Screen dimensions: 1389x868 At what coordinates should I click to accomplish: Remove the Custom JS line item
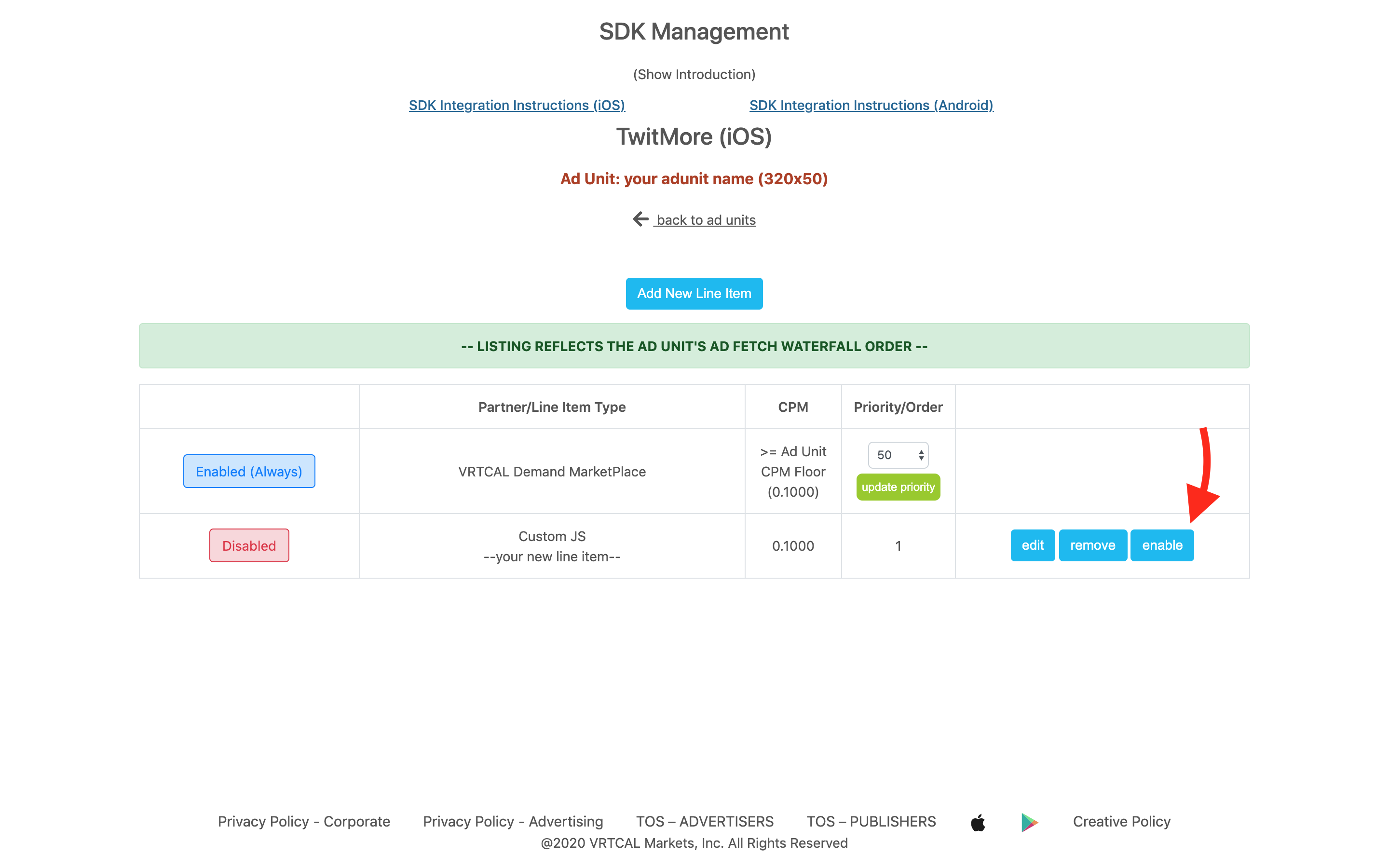click(x=1092, y=545)
